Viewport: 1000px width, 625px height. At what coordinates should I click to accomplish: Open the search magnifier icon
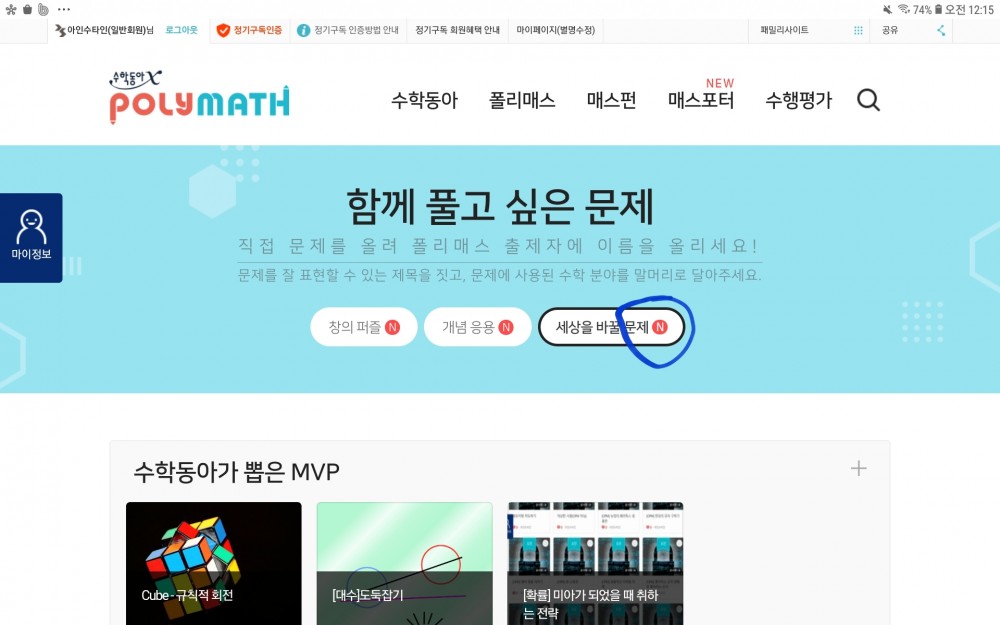point(868,100)
